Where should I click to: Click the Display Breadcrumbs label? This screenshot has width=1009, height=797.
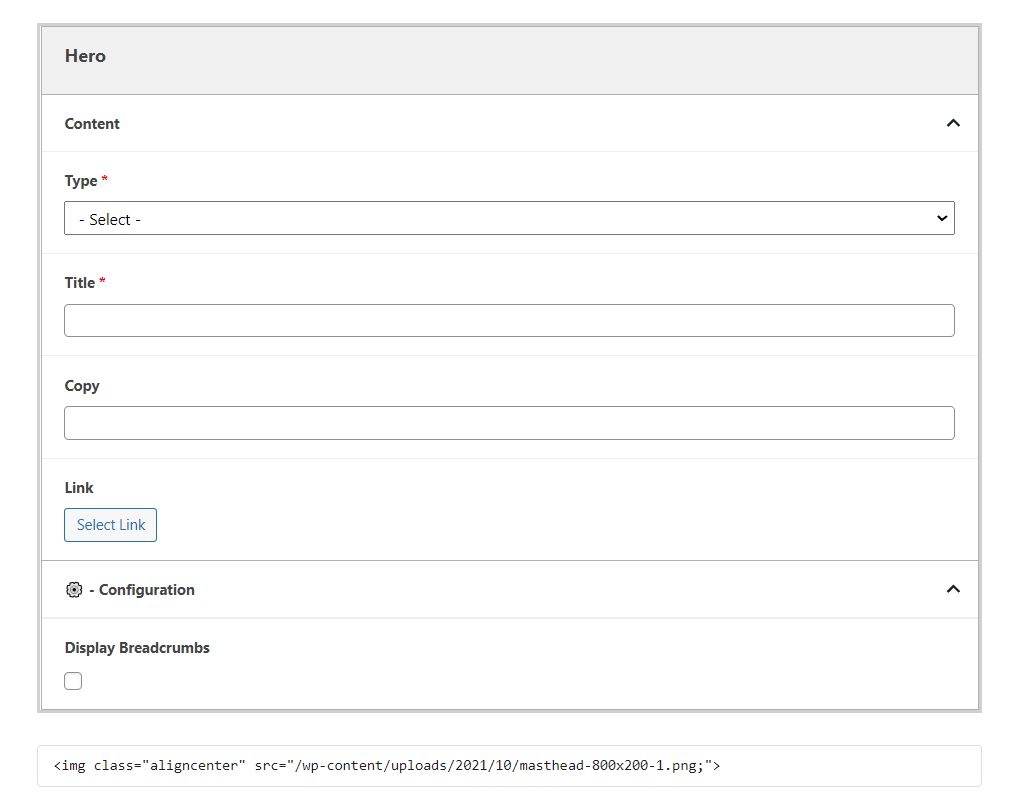pyautogui.click(x=137, y=647)
